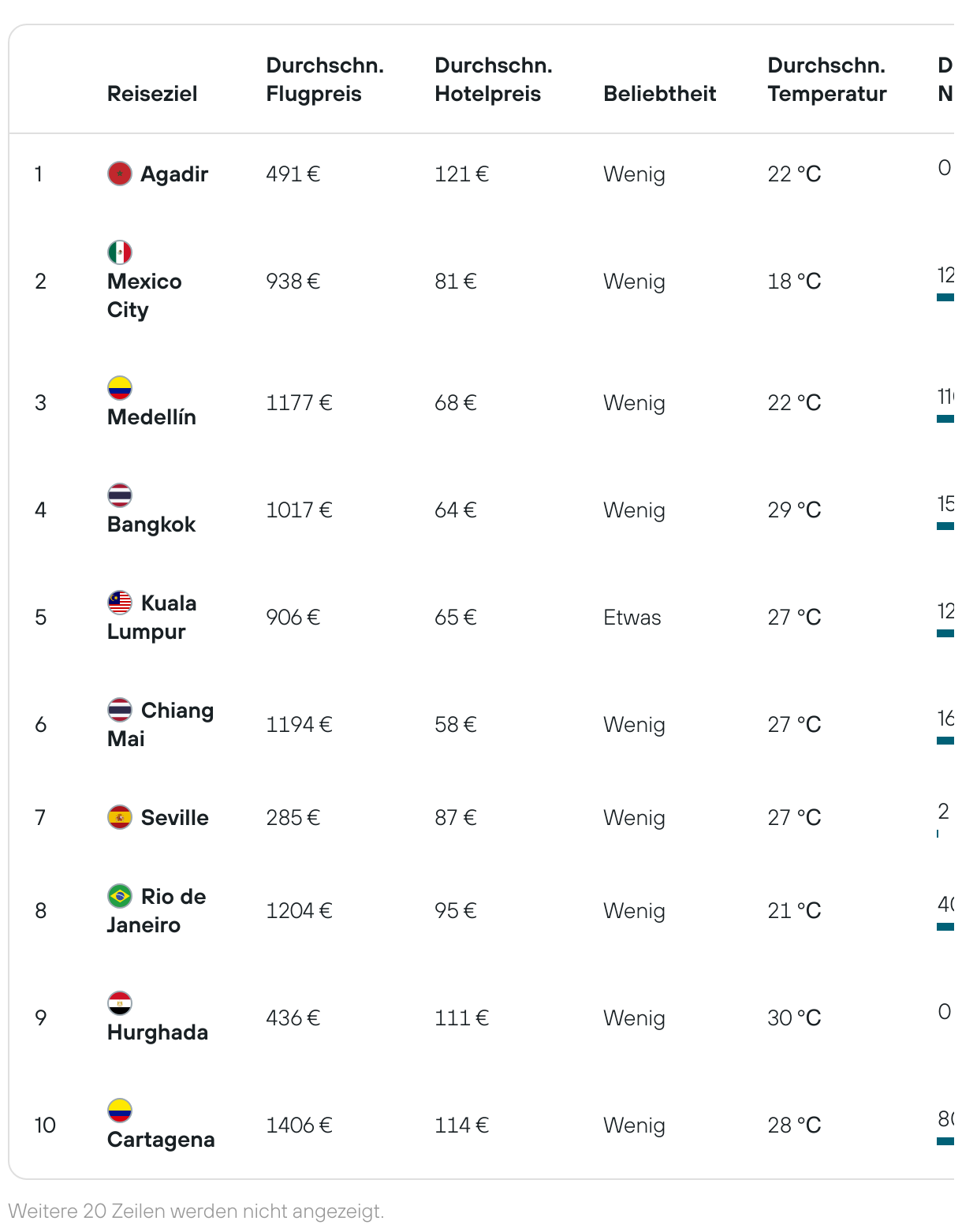
Task: Click the Brazil flag beside Rio de Janeiro
Action: [120, 896]
